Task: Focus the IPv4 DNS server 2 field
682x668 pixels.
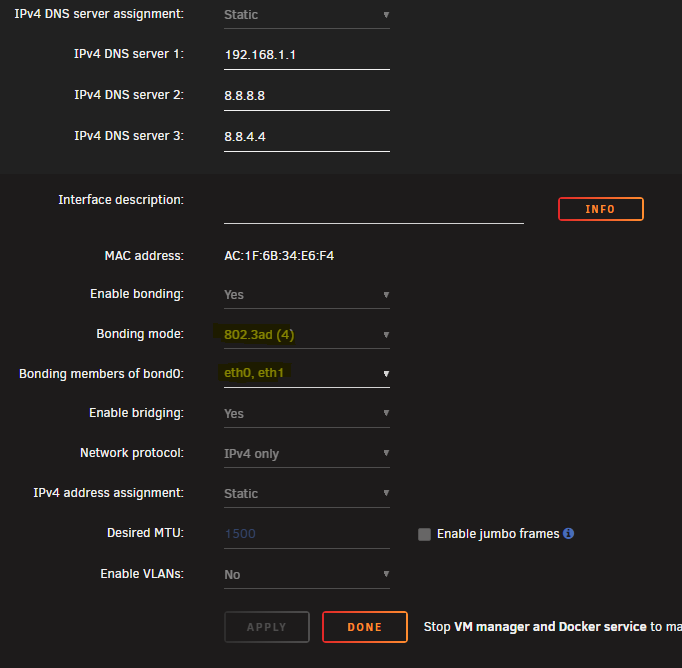Action: point(307,97)
